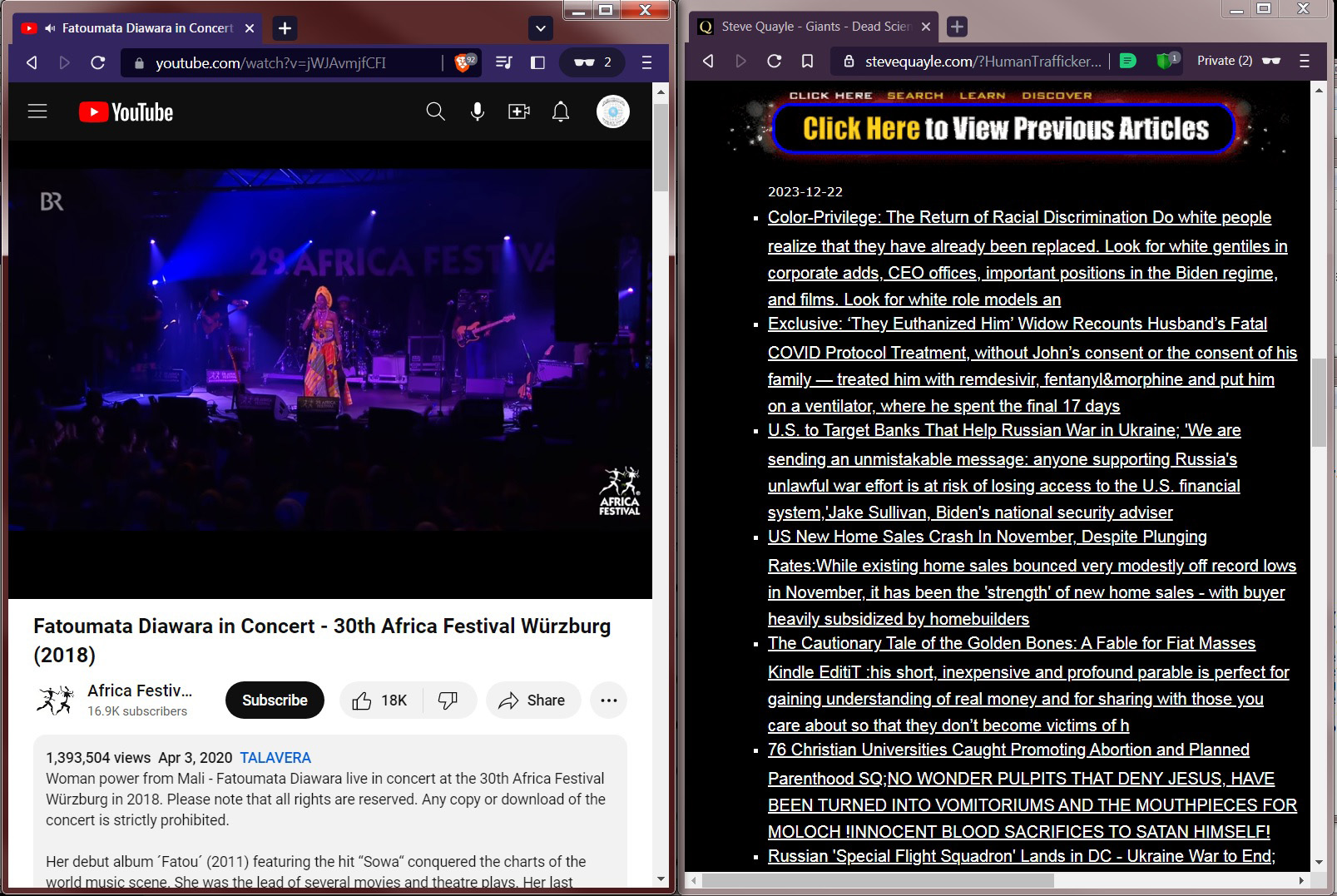
Task: Expand the YouTube navigation drawer
Action: tap(37, 111)
